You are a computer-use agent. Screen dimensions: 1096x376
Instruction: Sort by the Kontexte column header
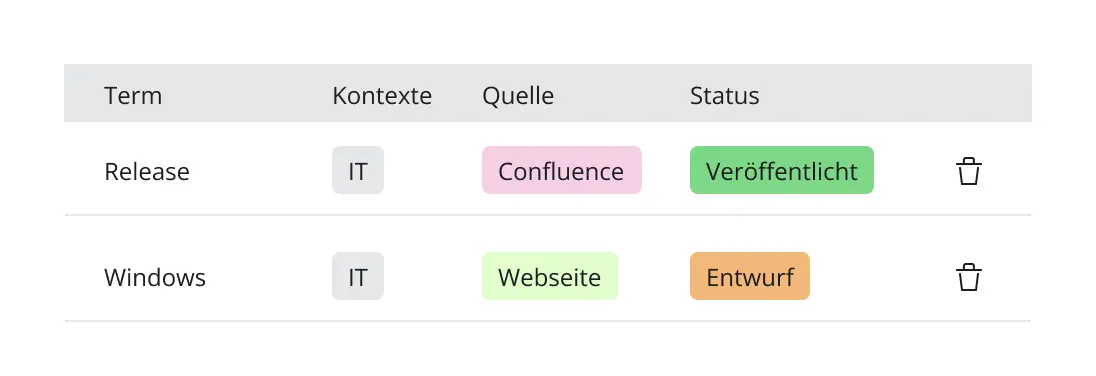(382, 95)
